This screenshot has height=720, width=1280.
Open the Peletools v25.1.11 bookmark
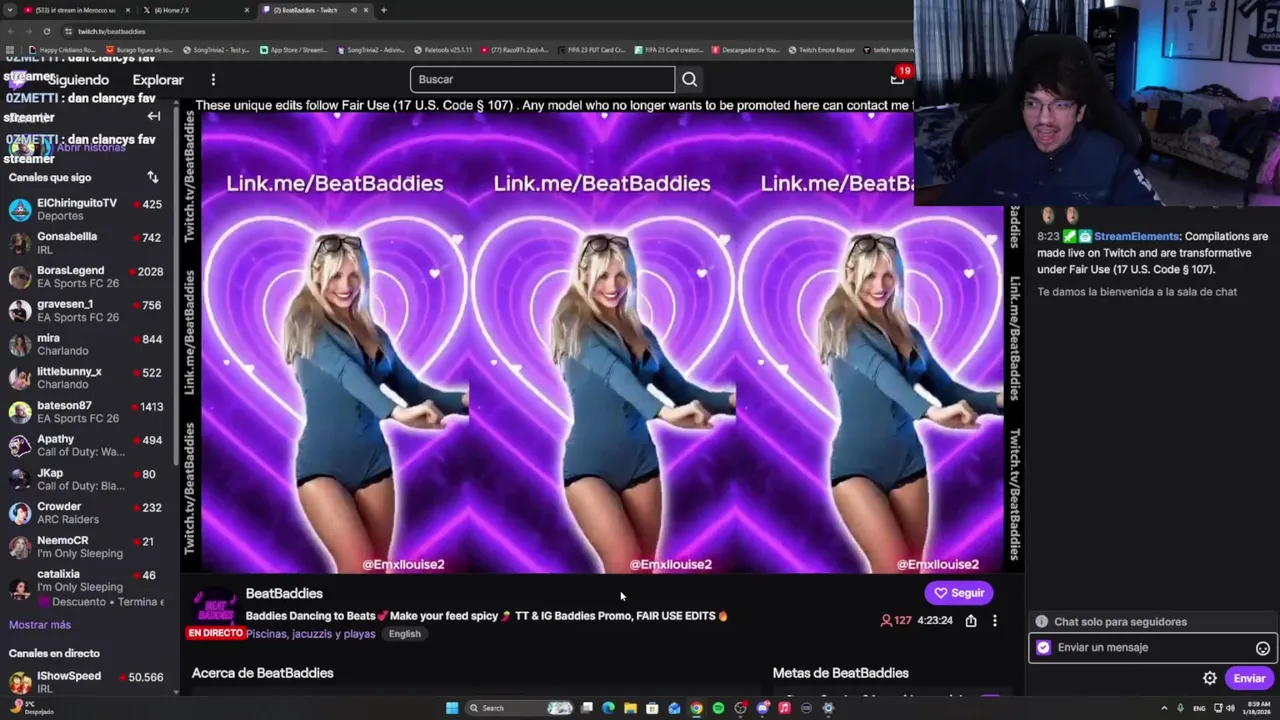point(442,49)
